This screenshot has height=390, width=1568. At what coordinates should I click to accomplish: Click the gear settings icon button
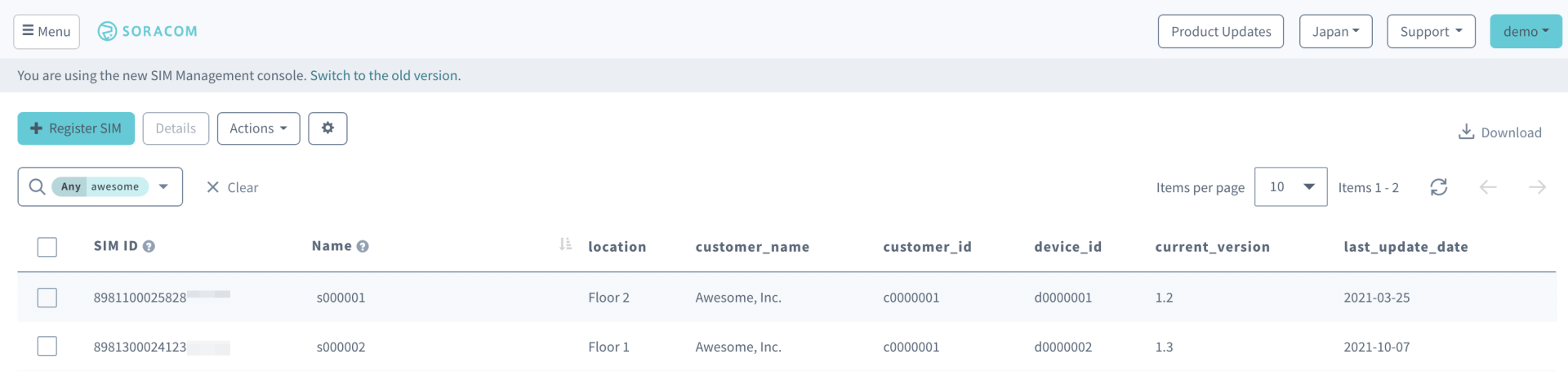tap(327, 128)
